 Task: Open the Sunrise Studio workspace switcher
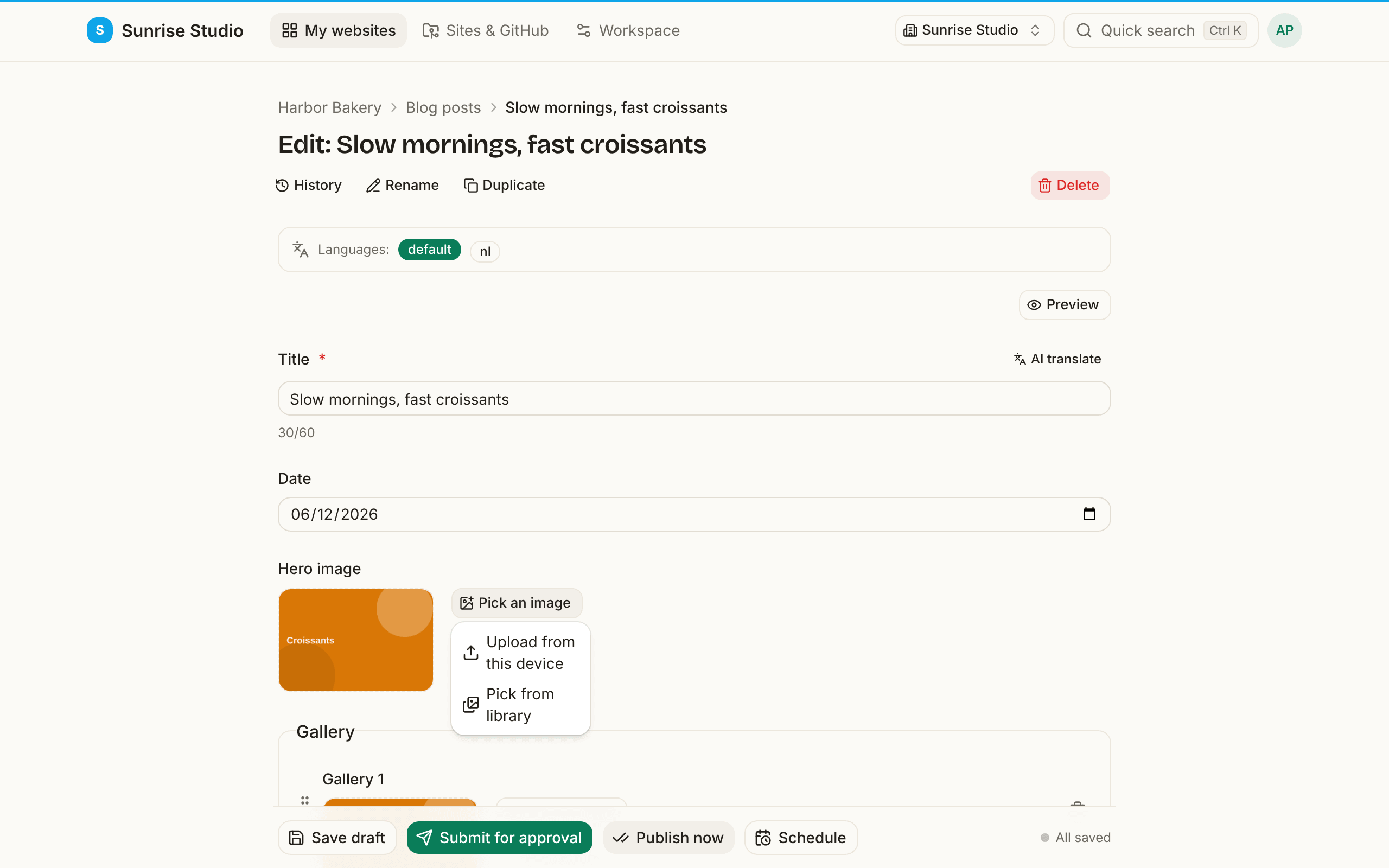[974, 30]
